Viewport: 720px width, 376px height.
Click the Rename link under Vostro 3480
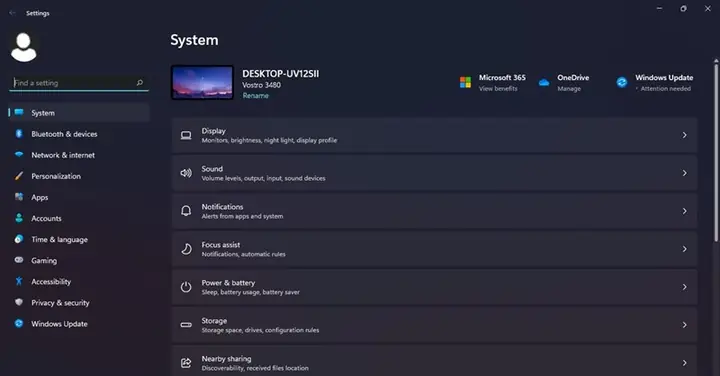[255, 95]
